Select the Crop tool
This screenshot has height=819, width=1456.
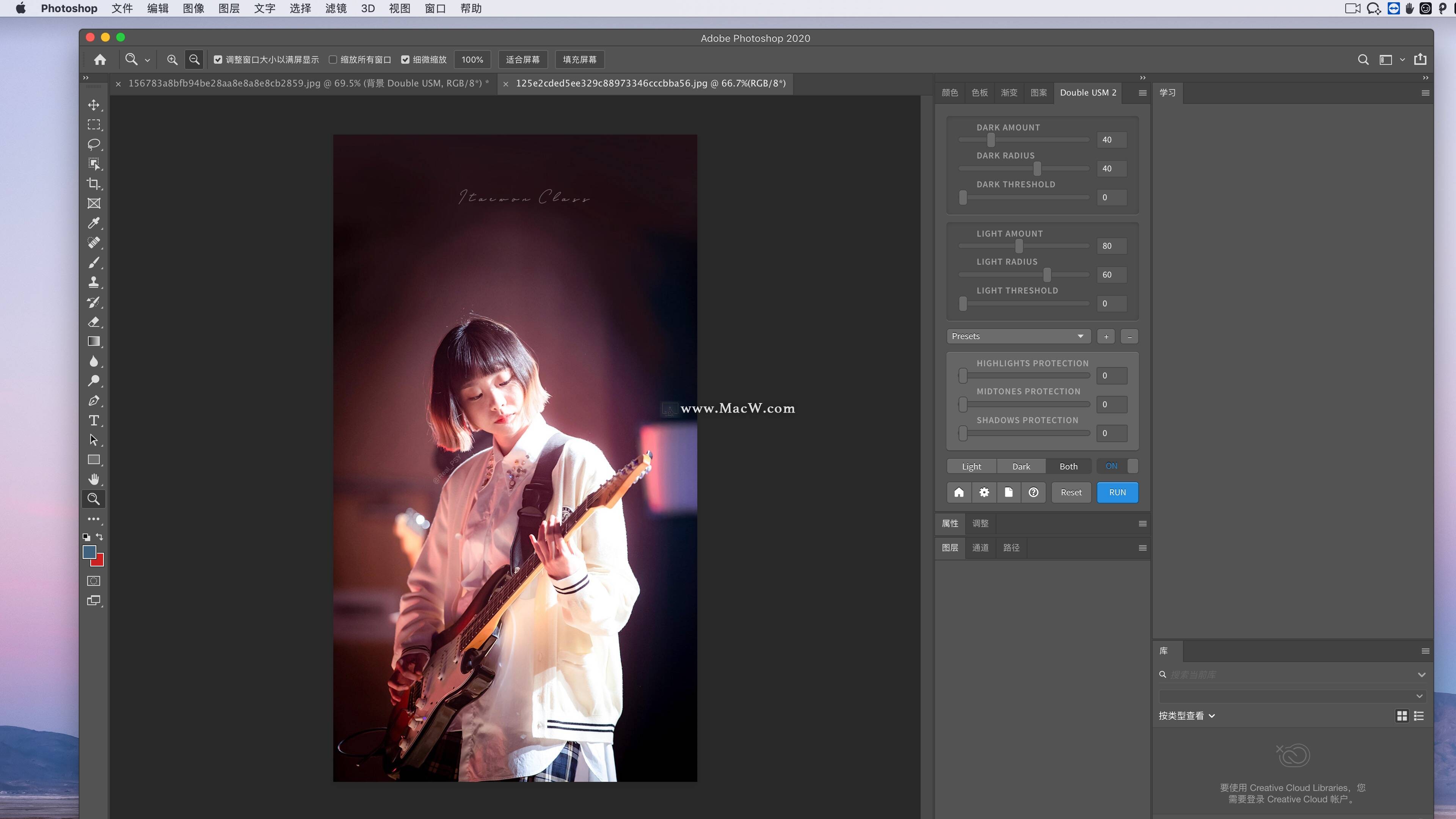pos(94,184)
